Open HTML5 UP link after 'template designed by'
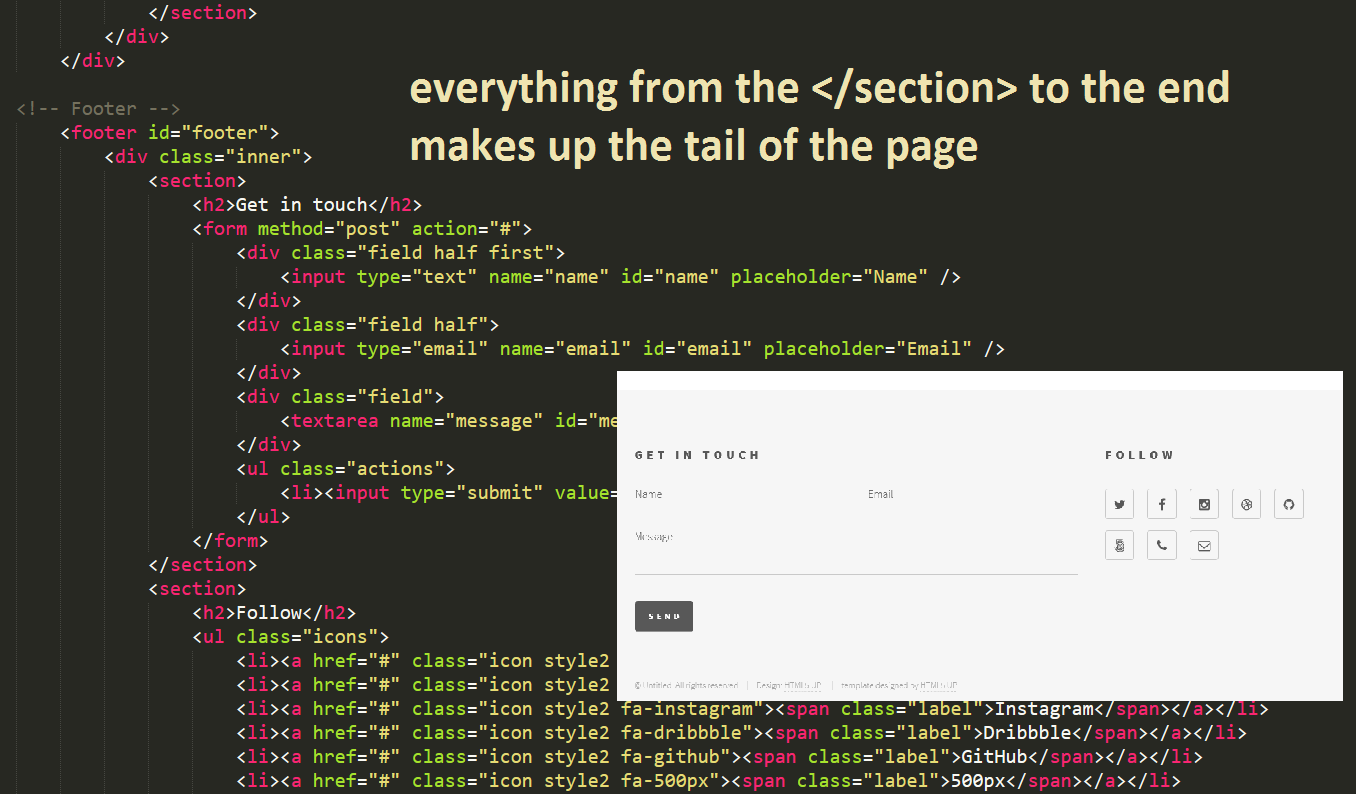Image resolution: width=1356 pixels, height=794 pixels. pyautogui.click(x=939, y=685)
